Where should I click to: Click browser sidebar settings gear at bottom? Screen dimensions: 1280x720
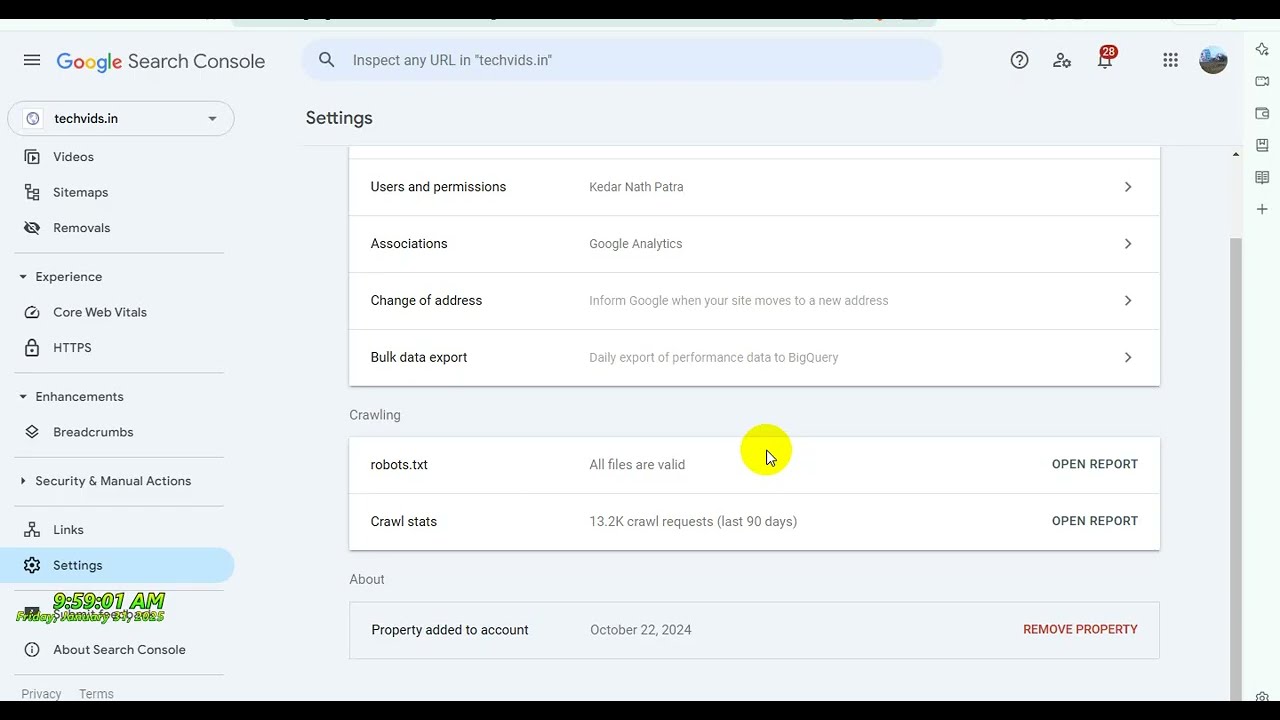pos(1262,697)
